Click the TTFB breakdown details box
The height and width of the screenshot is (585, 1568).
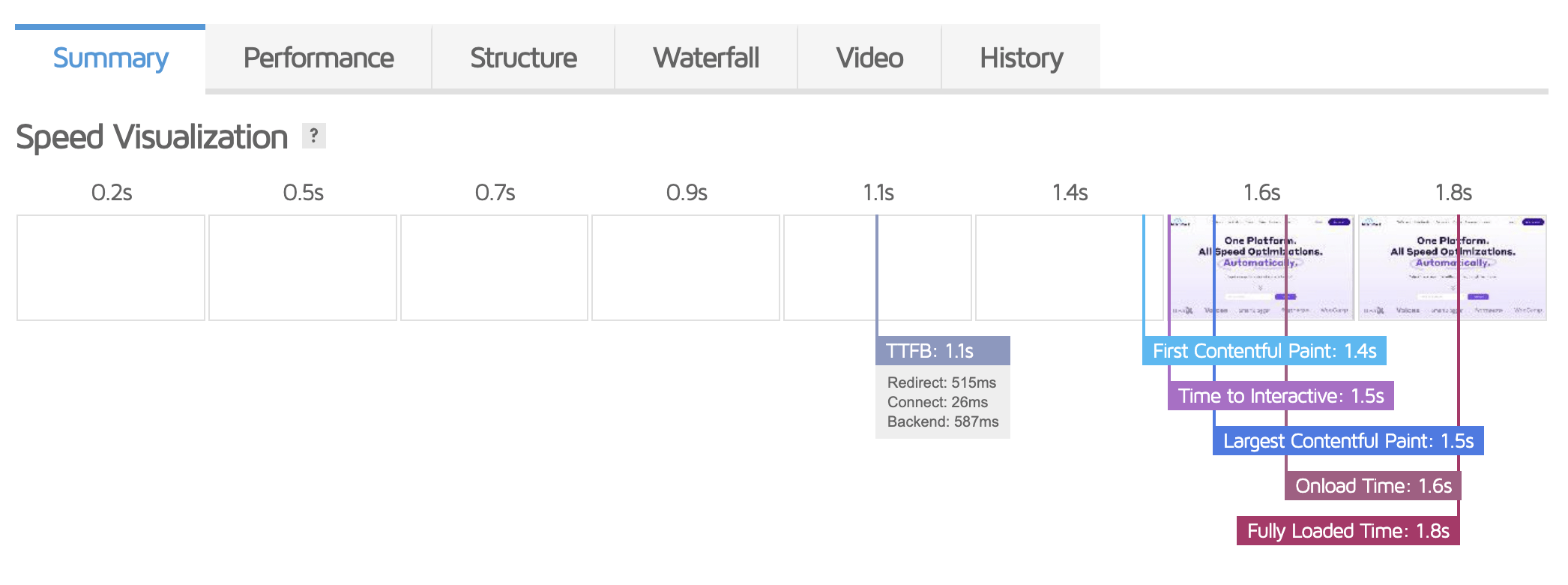click(x=942, y=402)
